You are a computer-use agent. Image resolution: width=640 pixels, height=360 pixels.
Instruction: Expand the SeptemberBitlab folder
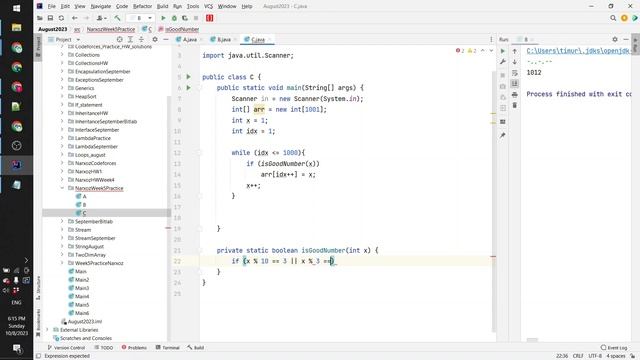[62, 221]
